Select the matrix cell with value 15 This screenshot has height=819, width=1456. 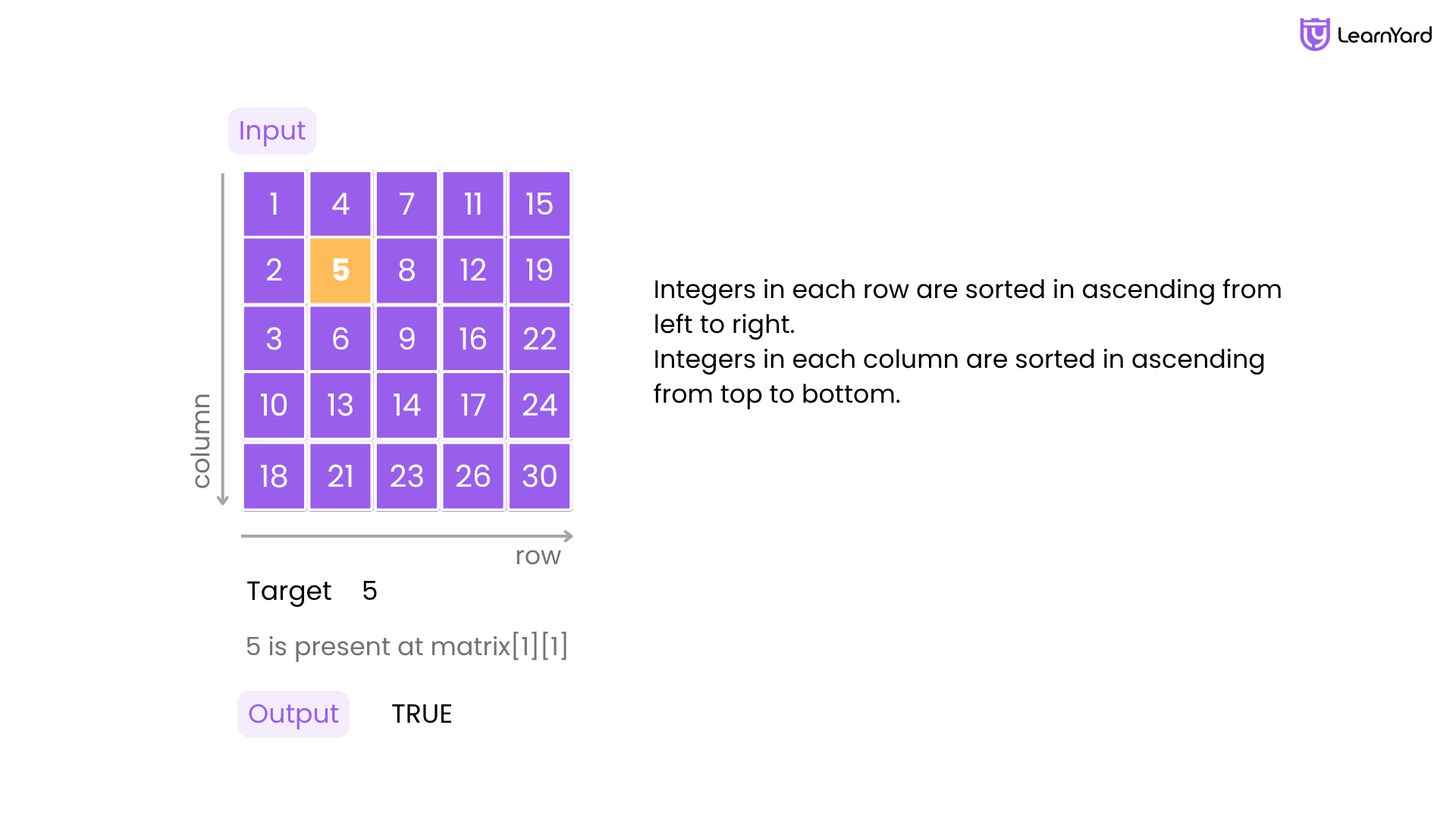(539, 204)
